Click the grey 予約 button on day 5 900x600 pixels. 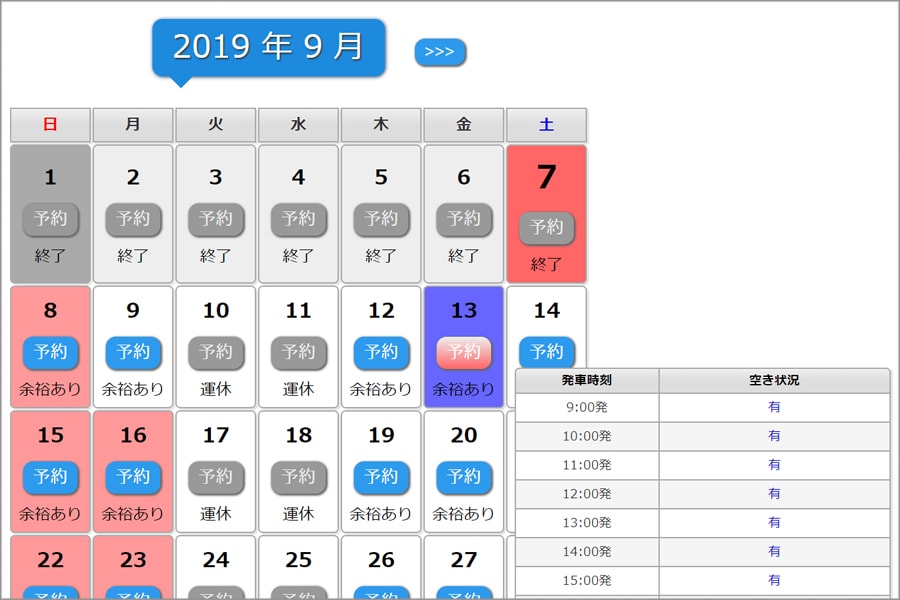[381, 219]
